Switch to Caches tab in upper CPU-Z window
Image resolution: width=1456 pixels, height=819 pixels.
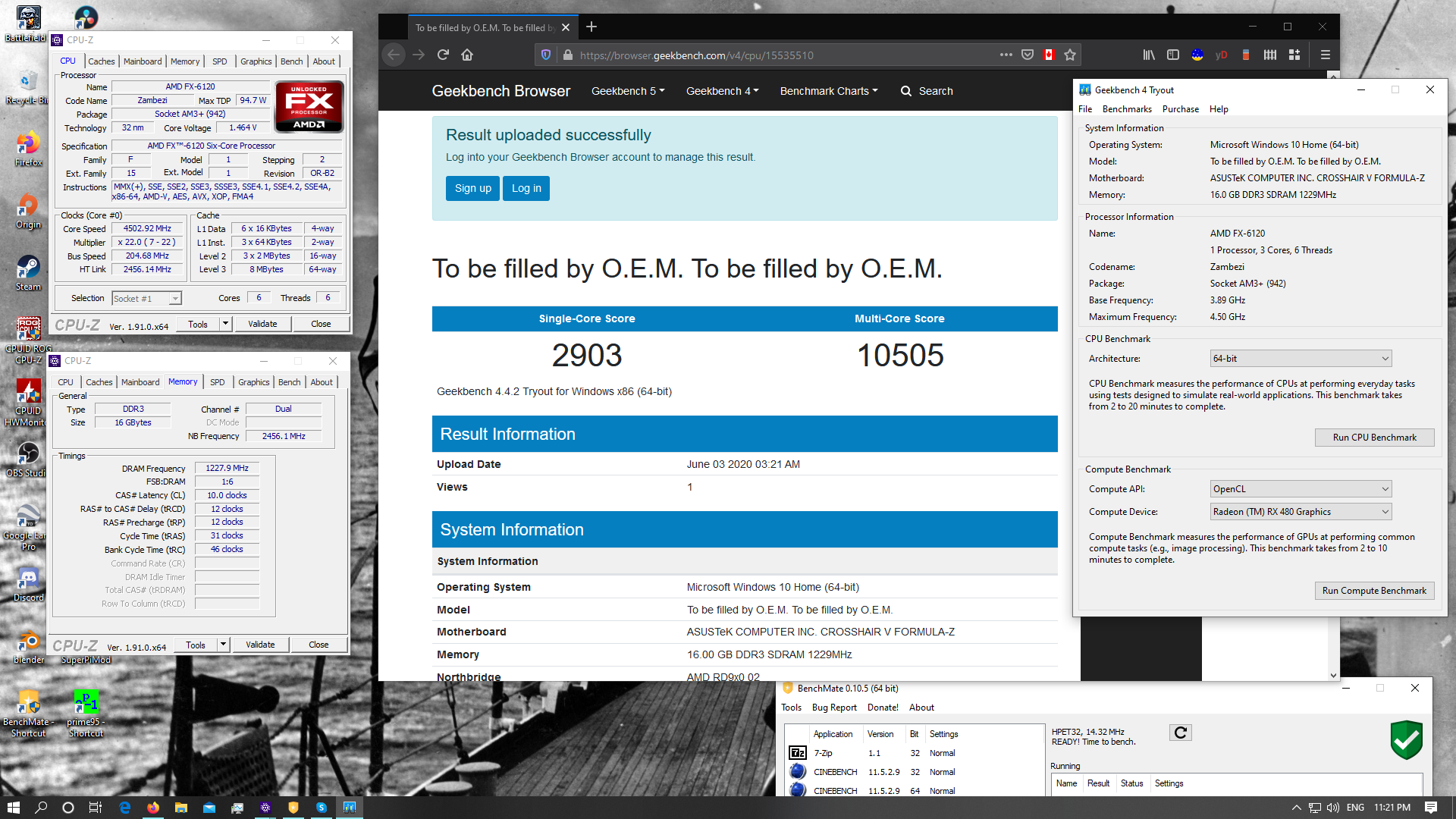[102, 61]
